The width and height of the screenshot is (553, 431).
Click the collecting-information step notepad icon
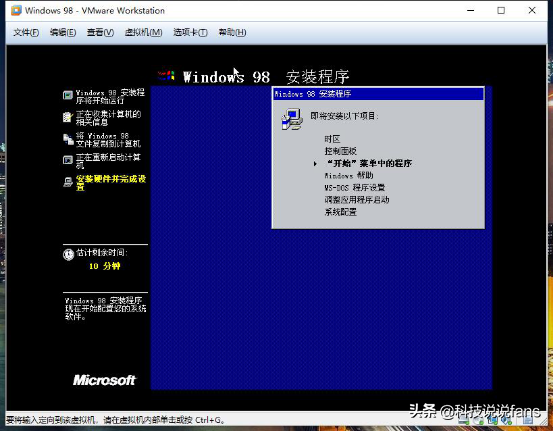[68, 117]
